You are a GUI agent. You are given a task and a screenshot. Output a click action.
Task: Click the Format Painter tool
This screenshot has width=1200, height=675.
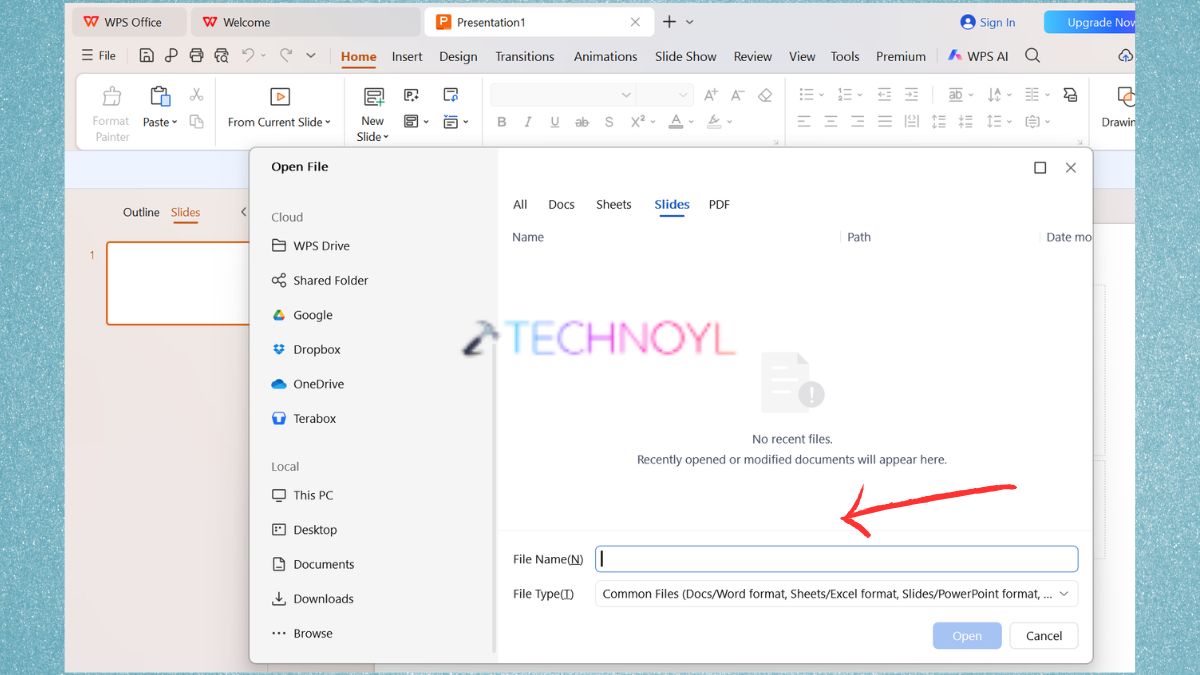(112, 115)
